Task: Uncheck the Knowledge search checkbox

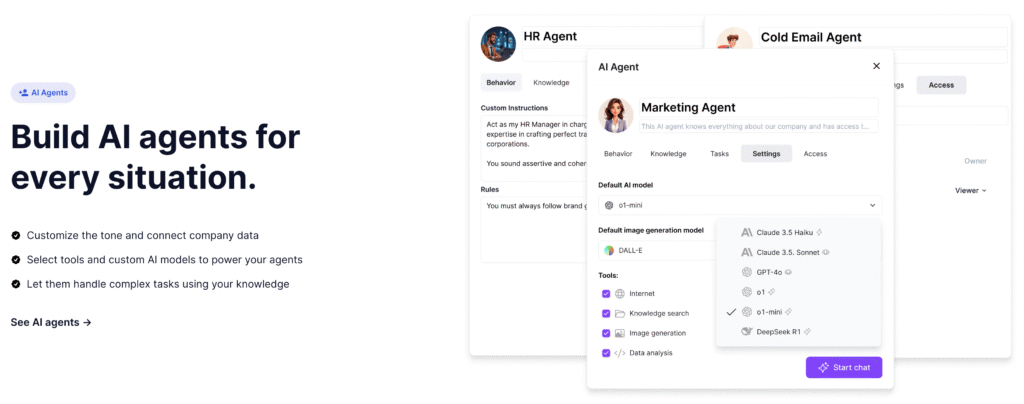Action: pos(606,313)
